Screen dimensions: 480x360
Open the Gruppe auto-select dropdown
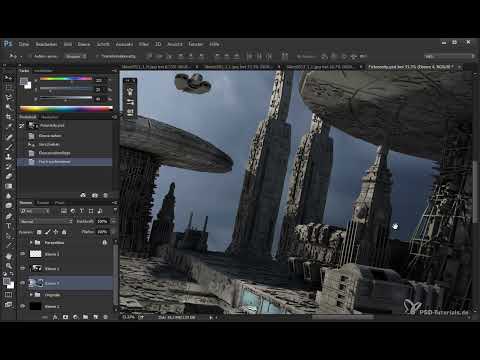[x=76, y=56]
